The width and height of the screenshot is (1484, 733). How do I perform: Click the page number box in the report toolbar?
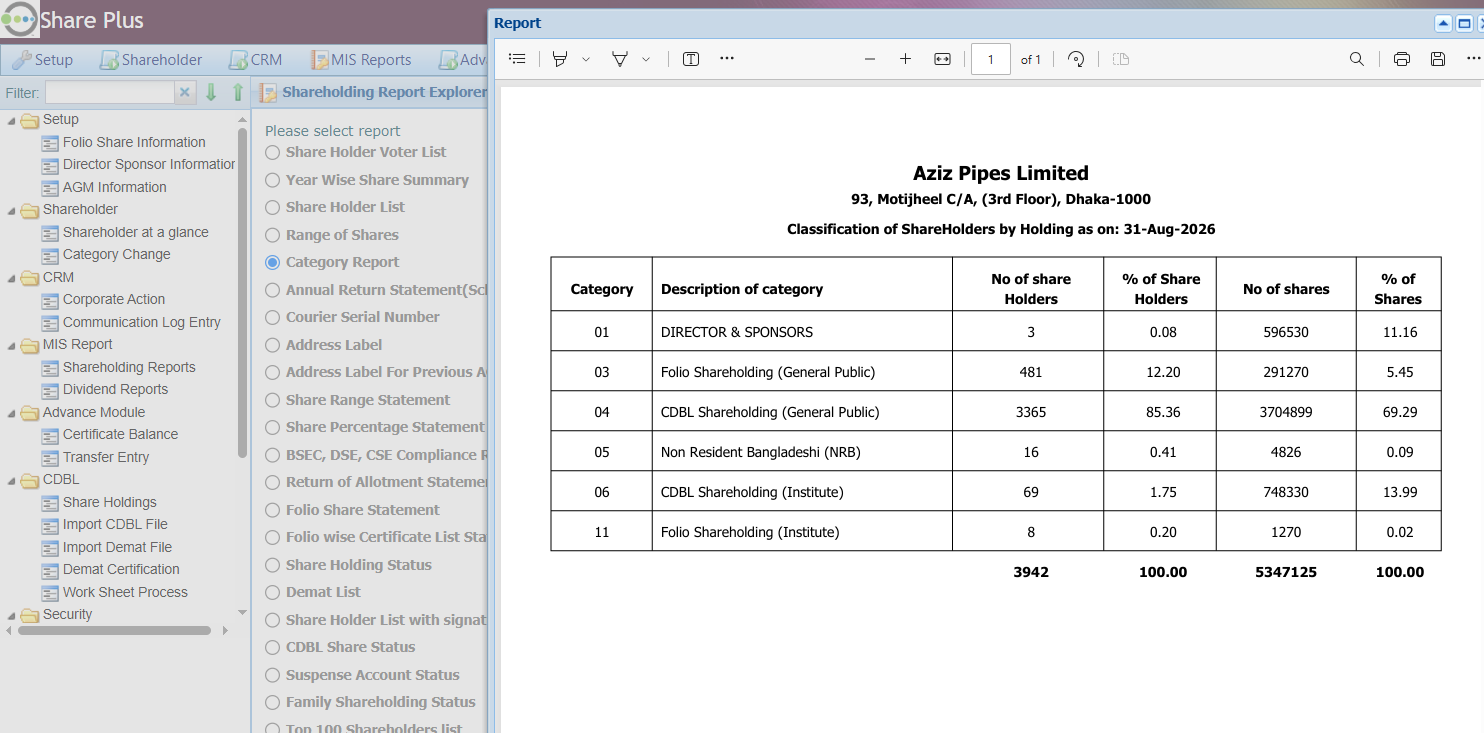coord(990,59)
